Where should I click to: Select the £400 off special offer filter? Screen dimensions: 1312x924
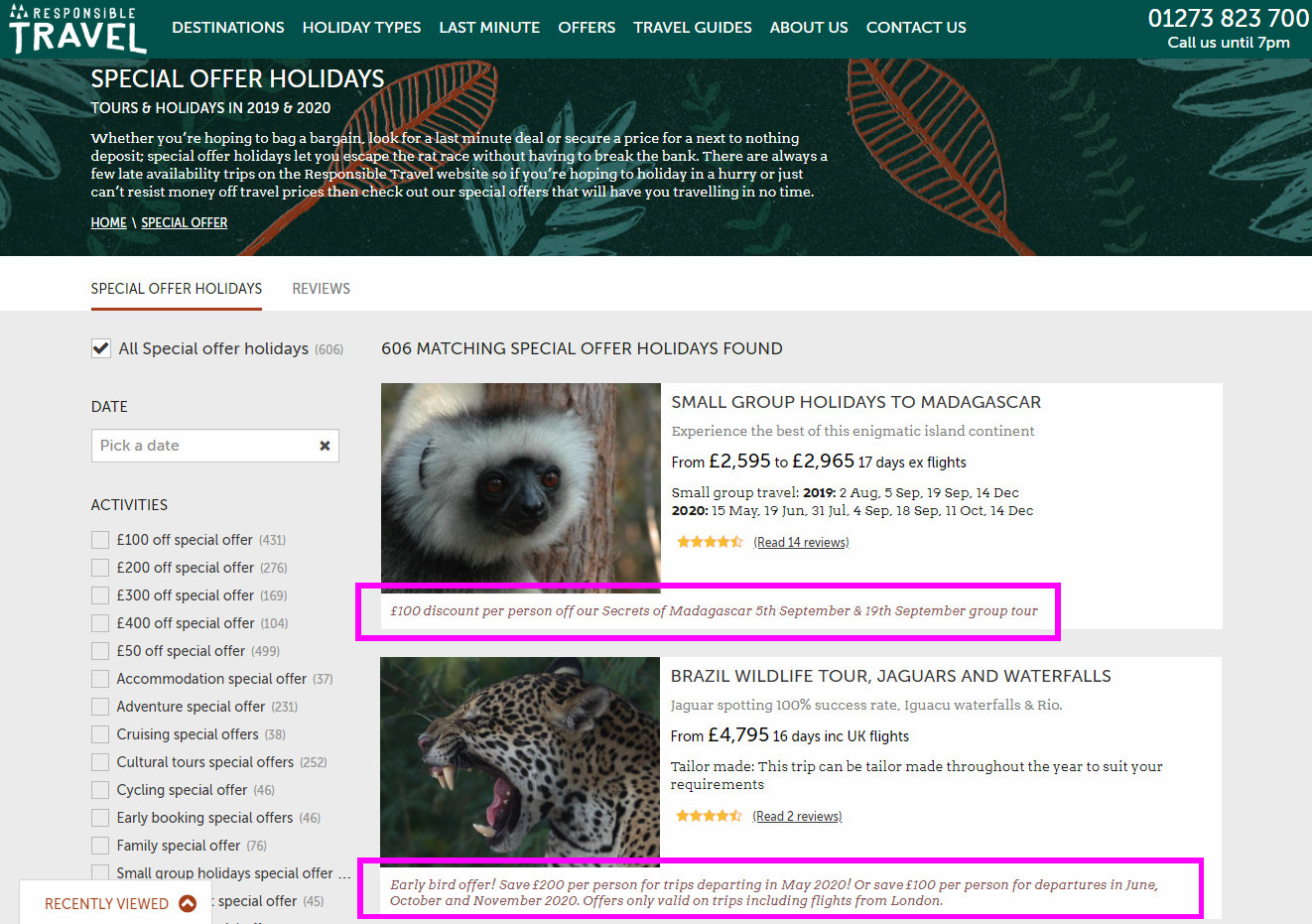click(100, 623)
